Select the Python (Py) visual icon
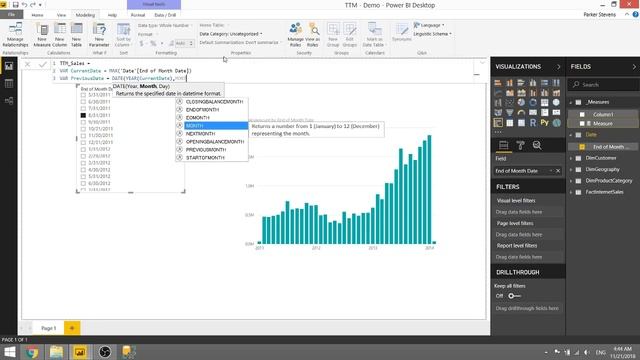 (544, 122)
